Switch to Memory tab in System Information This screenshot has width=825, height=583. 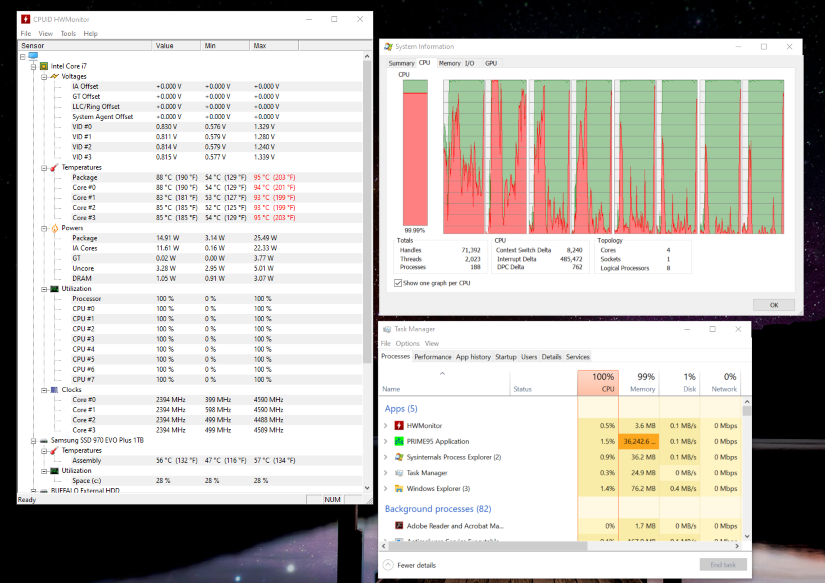coord(449,63)
